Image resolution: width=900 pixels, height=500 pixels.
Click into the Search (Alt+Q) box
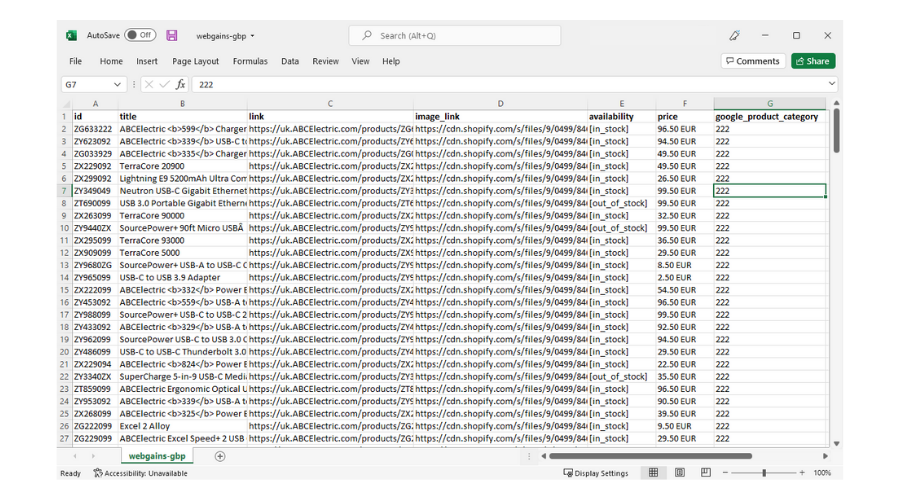(x=455, y=36)
